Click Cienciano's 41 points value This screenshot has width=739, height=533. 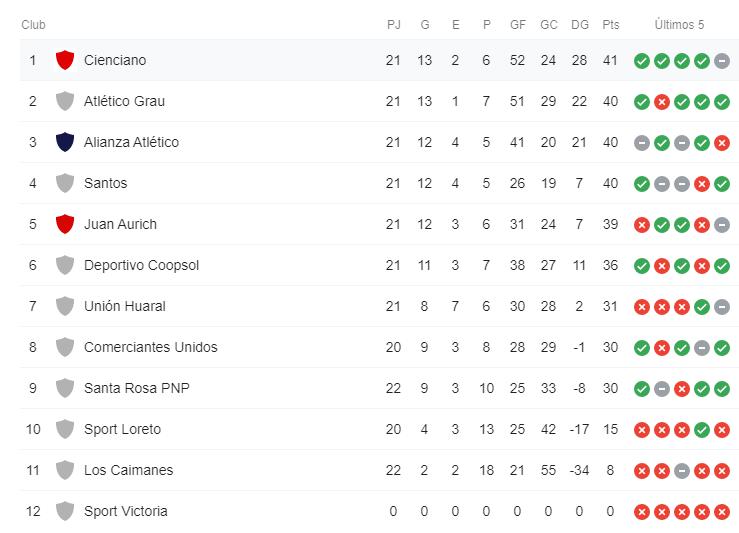tap(611, 60)
